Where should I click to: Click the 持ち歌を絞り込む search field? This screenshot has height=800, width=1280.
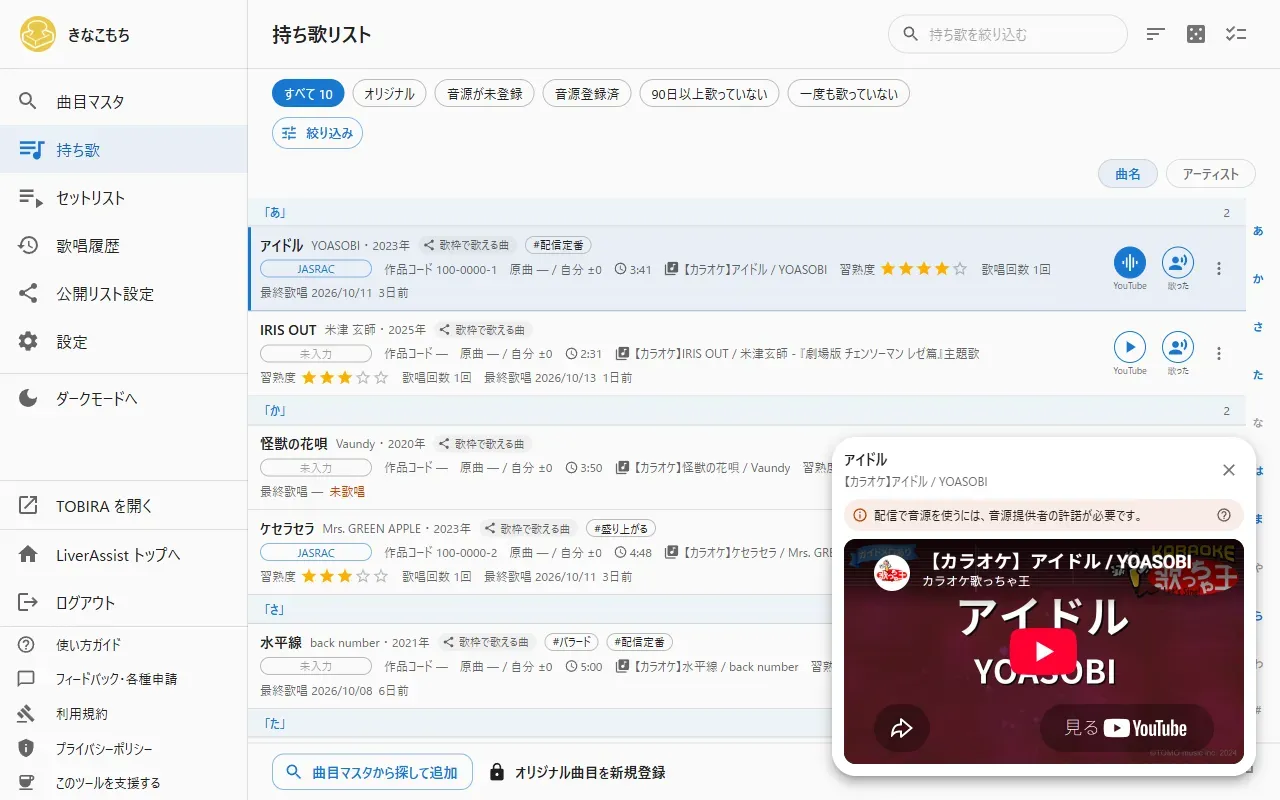point(1008,34)
